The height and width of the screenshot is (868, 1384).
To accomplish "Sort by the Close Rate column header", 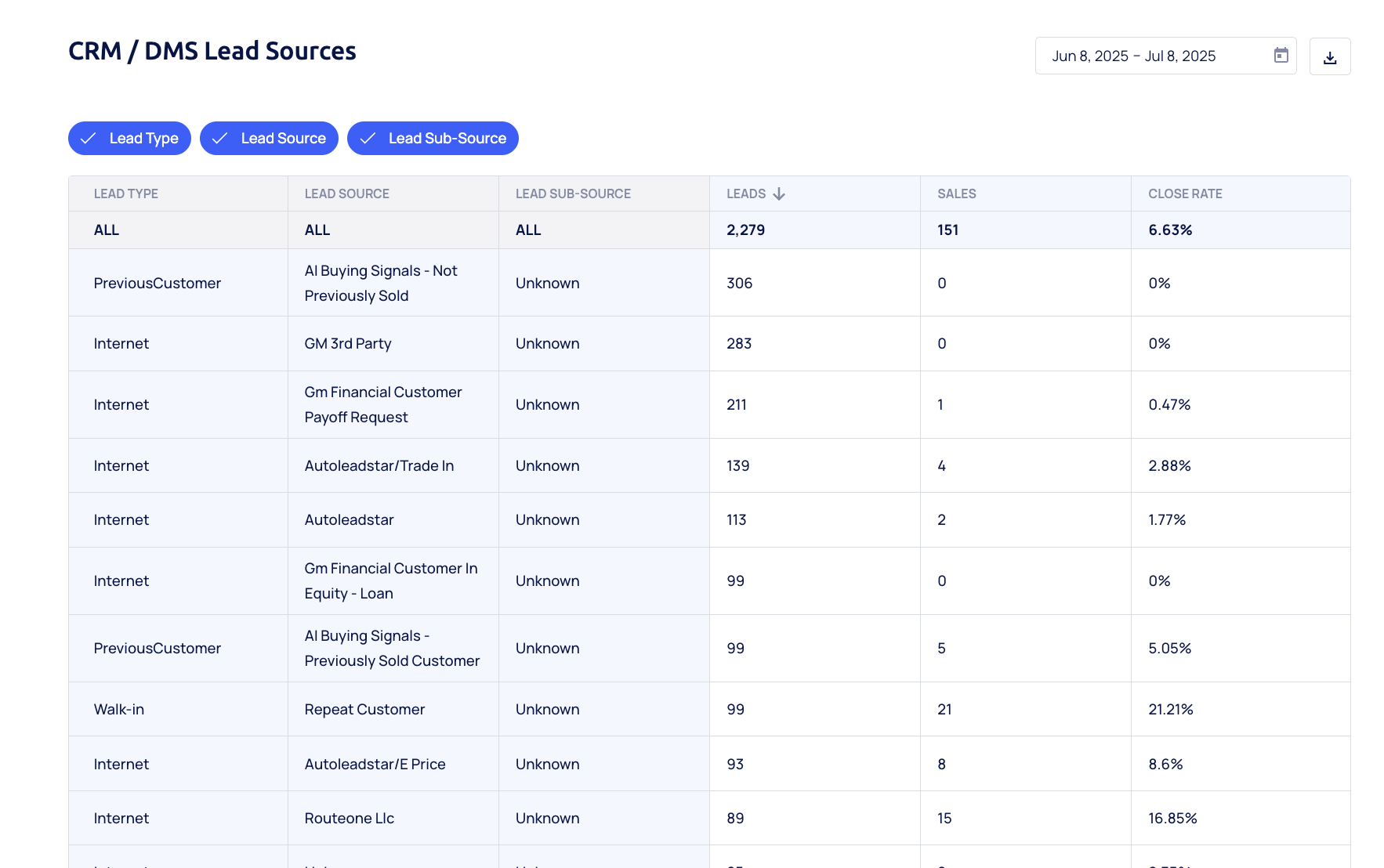I will point(1184,194).
